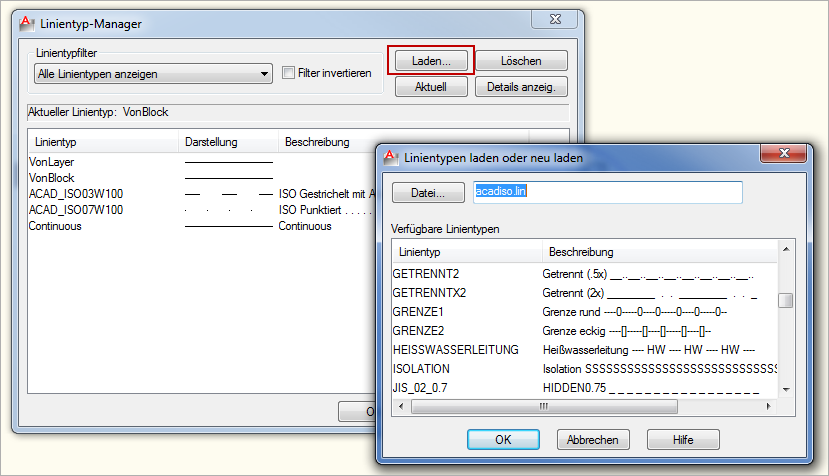Image resolution: width=829 pixels, height=476 pixels.
Task: Click the Löschen button
Action: pyautogui.click(x=521, y=61)
